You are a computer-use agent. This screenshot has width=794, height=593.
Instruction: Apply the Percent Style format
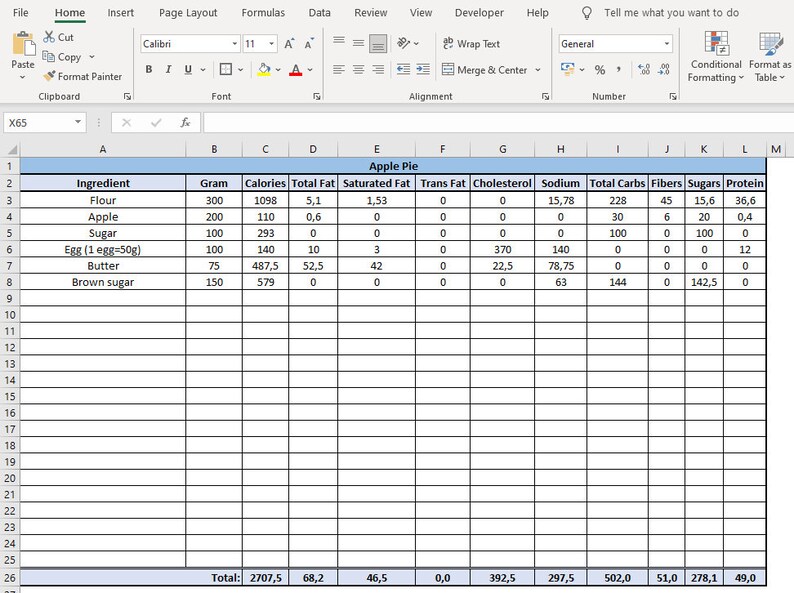point(600,69)
